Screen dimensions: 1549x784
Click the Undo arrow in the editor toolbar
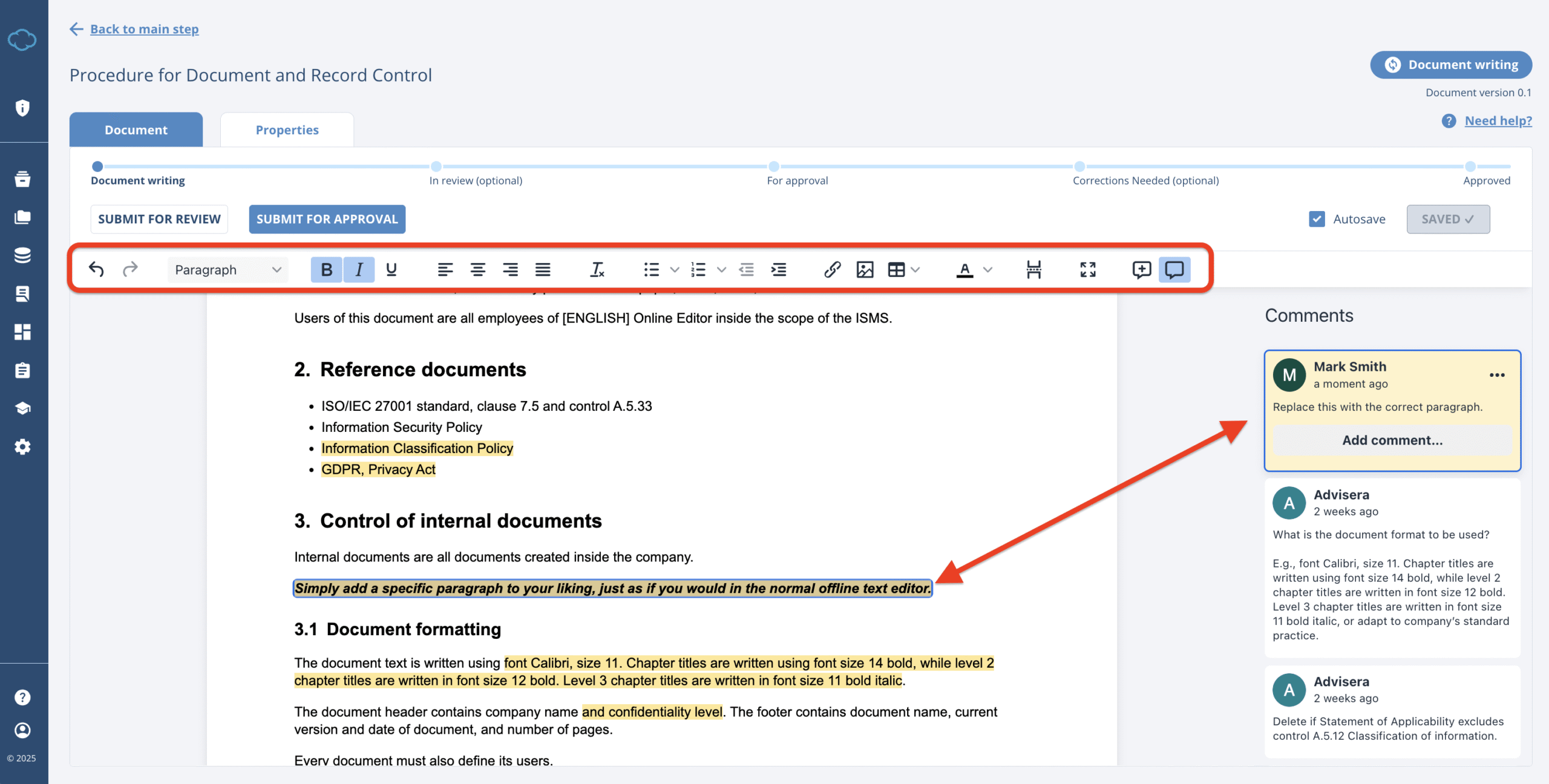97,269
